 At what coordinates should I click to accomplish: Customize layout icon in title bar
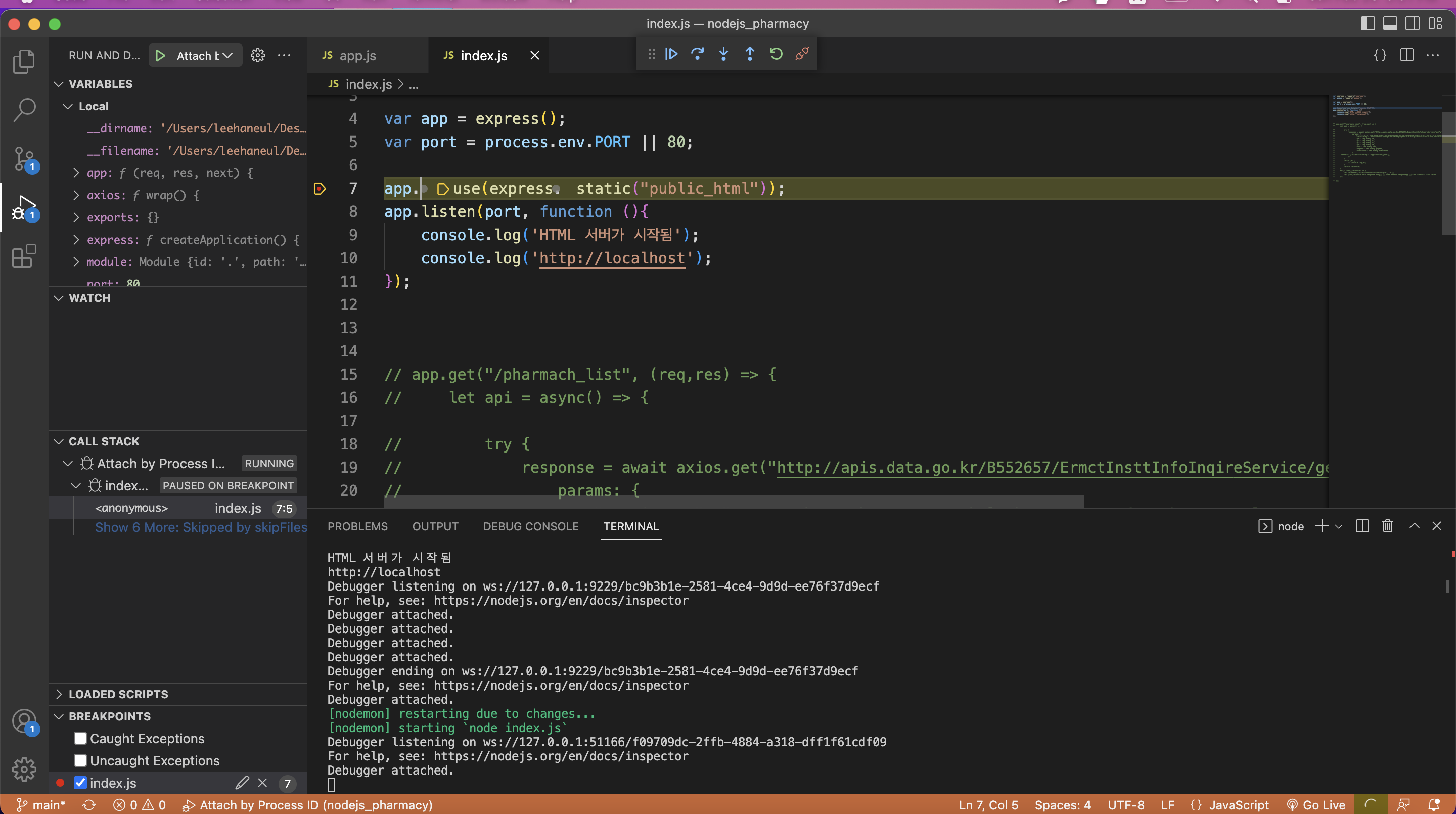pos(1436,23)
